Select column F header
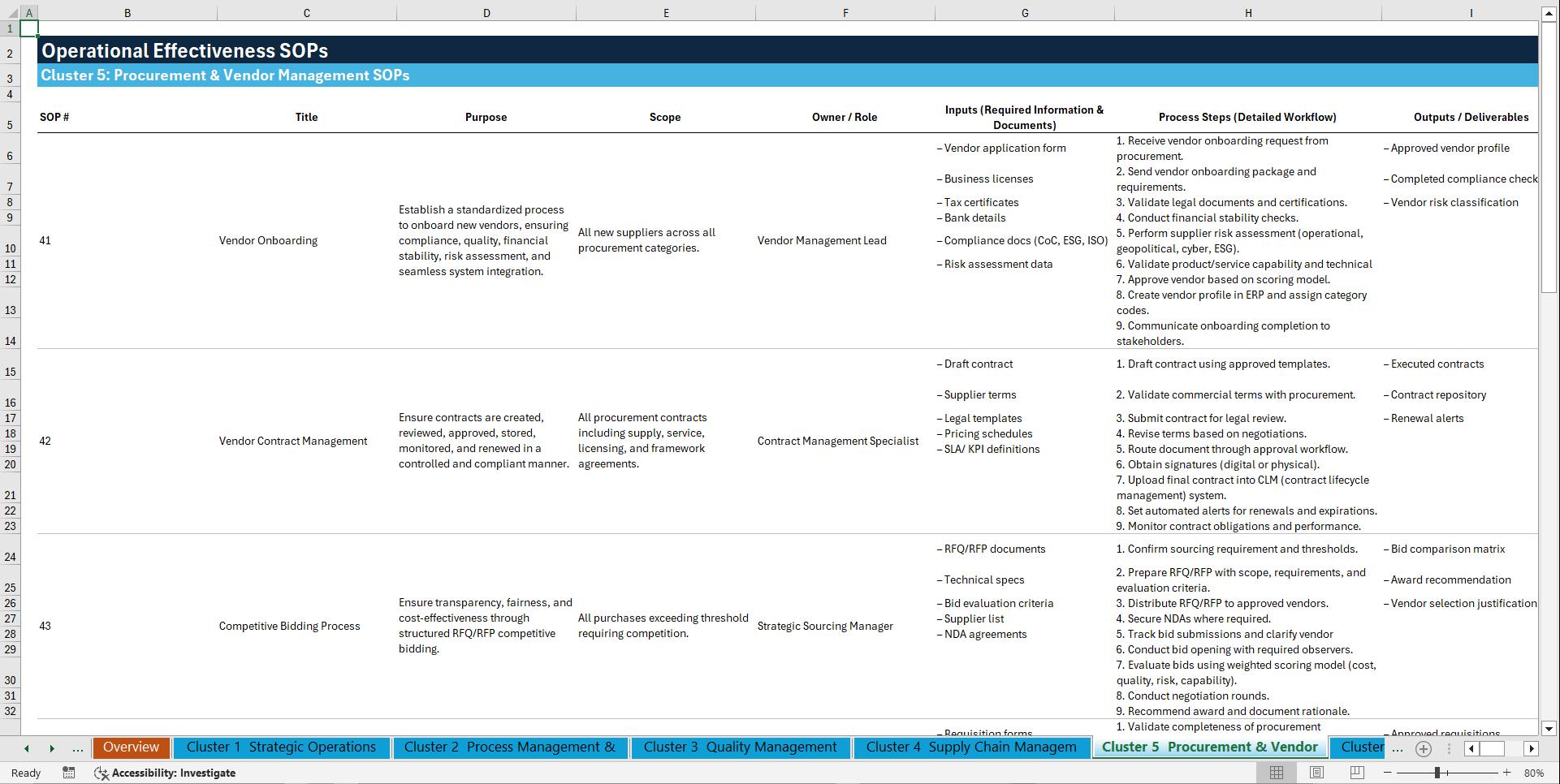 [845, 12]
